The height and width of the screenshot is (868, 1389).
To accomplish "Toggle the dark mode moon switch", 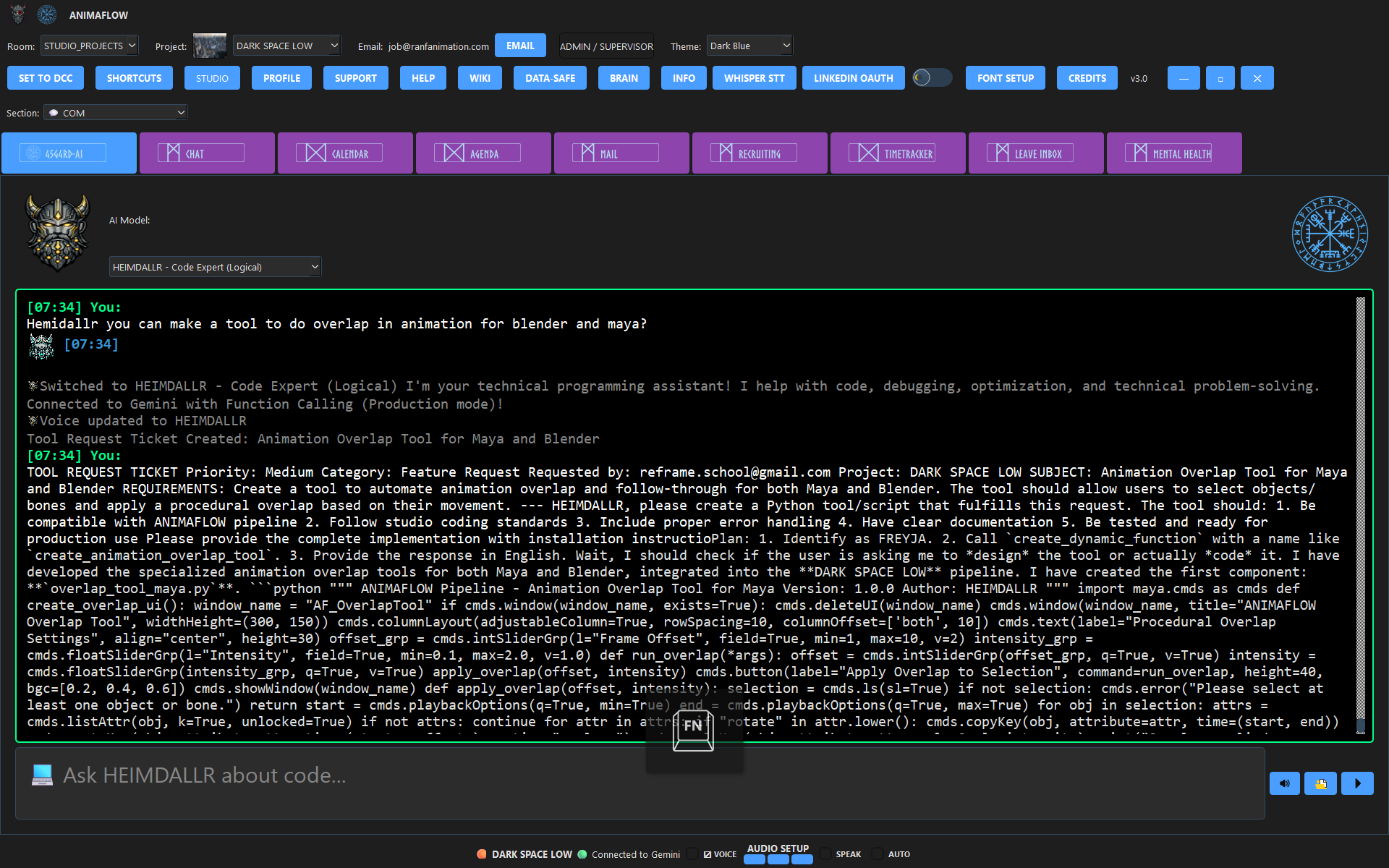I will (933, 77).
